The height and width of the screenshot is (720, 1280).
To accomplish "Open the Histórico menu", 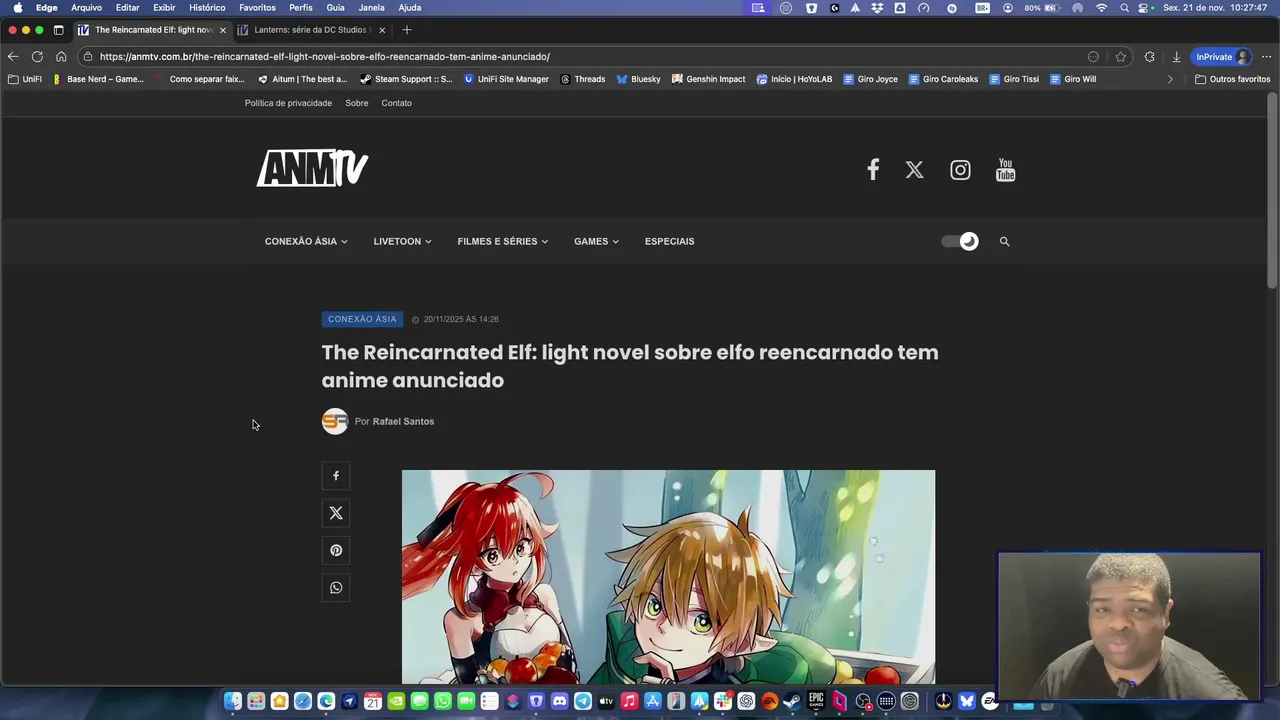I will [x=207, y=7].
